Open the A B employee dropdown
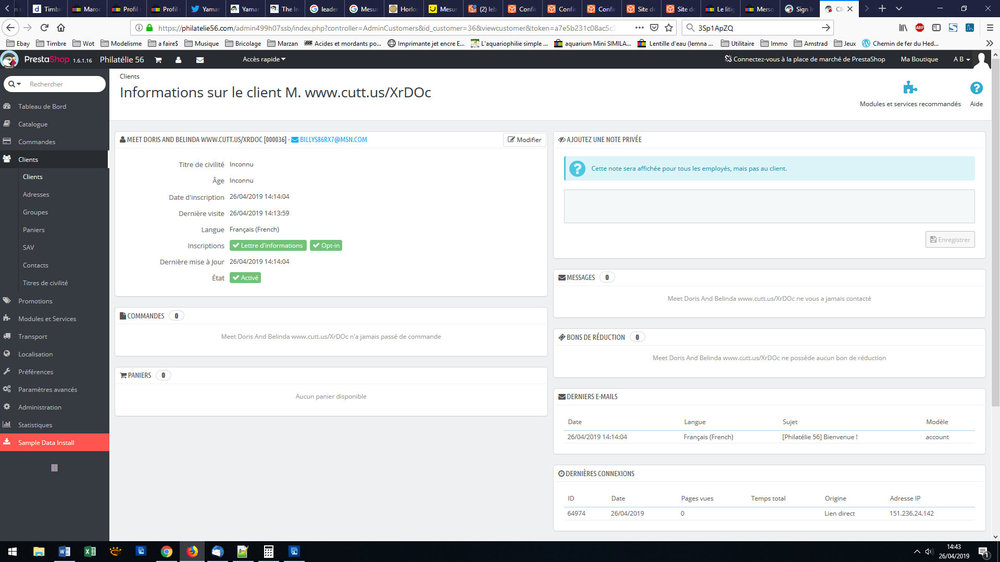This screenshot has height=562, width=1000. (962, 59)
